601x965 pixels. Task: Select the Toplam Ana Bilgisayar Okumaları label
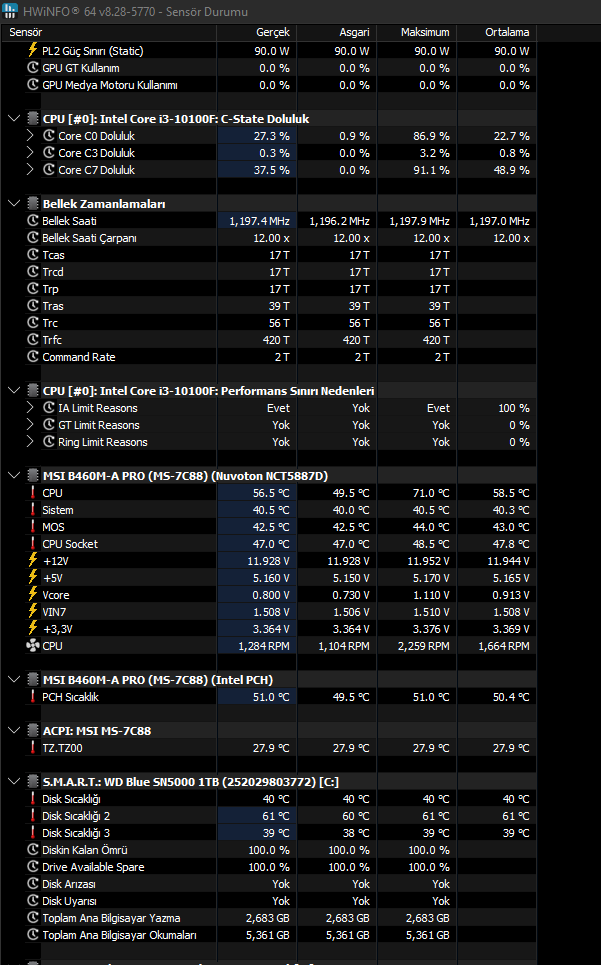pyautogui.click(x=119, y=934)
